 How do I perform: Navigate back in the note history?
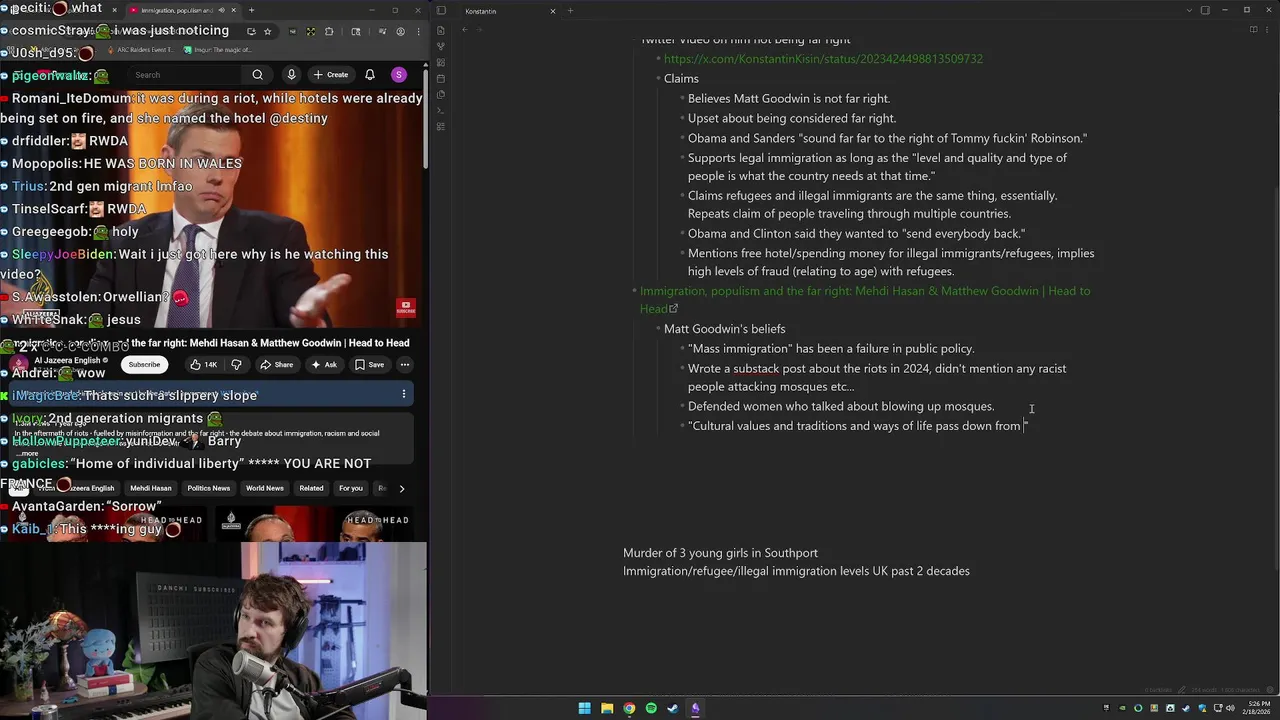pos(464,30)
